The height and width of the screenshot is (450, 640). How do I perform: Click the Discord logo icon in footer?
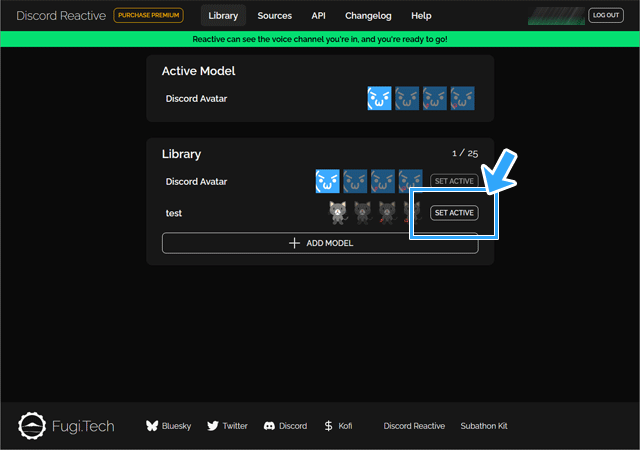tap(269, 426)
